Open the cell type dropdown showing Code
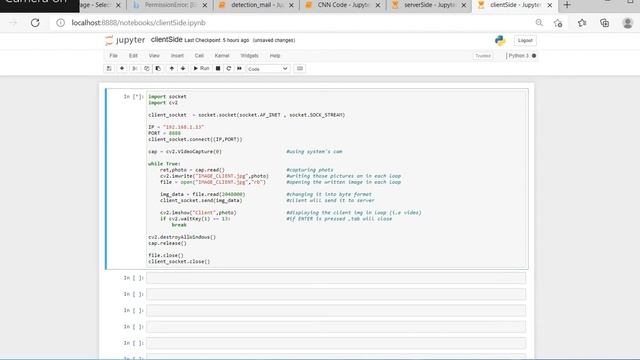The width and height of the screenshot is (640, 360). pyautogui.click(x=268, y=69)
